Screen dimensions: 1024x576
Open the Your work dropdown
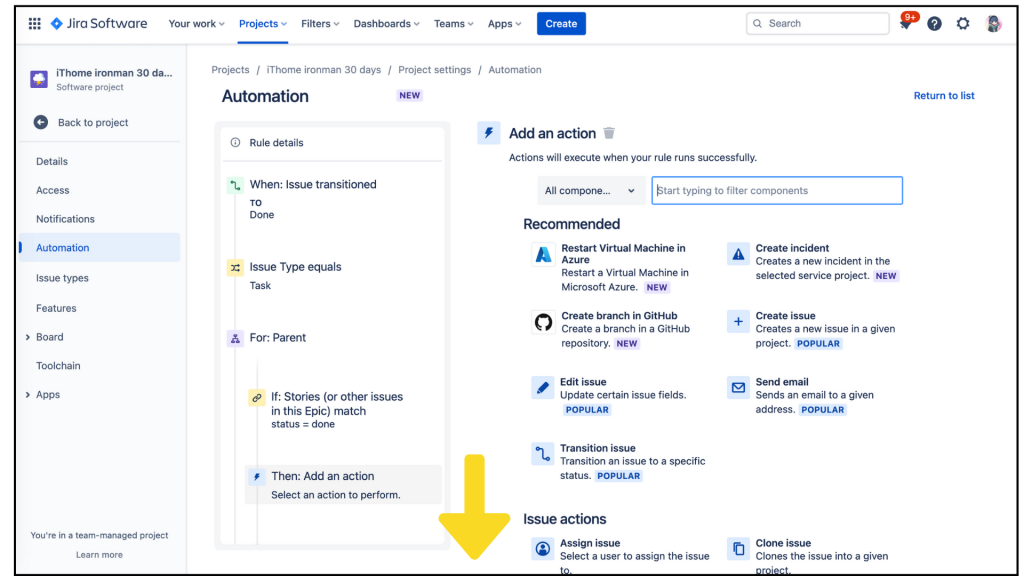point(197,24)
